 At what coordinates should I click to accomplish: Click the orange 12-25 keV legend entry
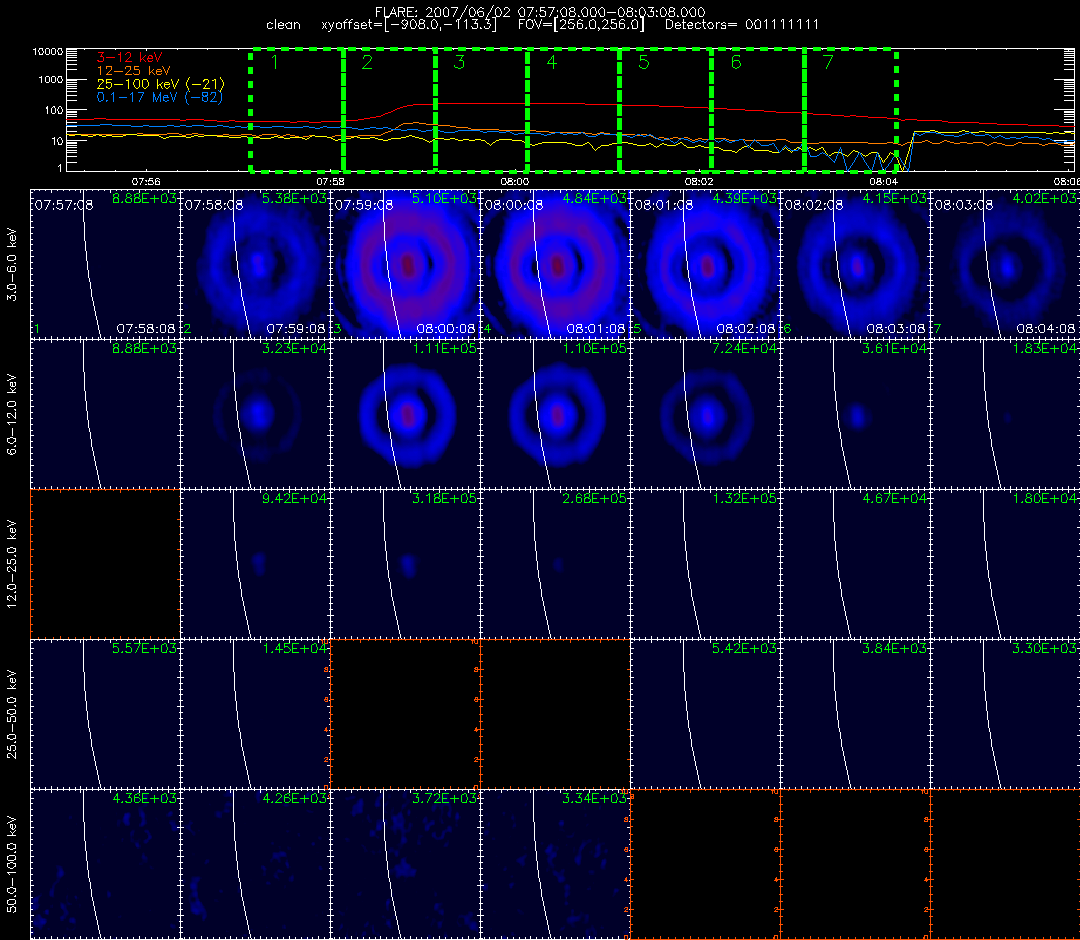[x=134, y=71]
